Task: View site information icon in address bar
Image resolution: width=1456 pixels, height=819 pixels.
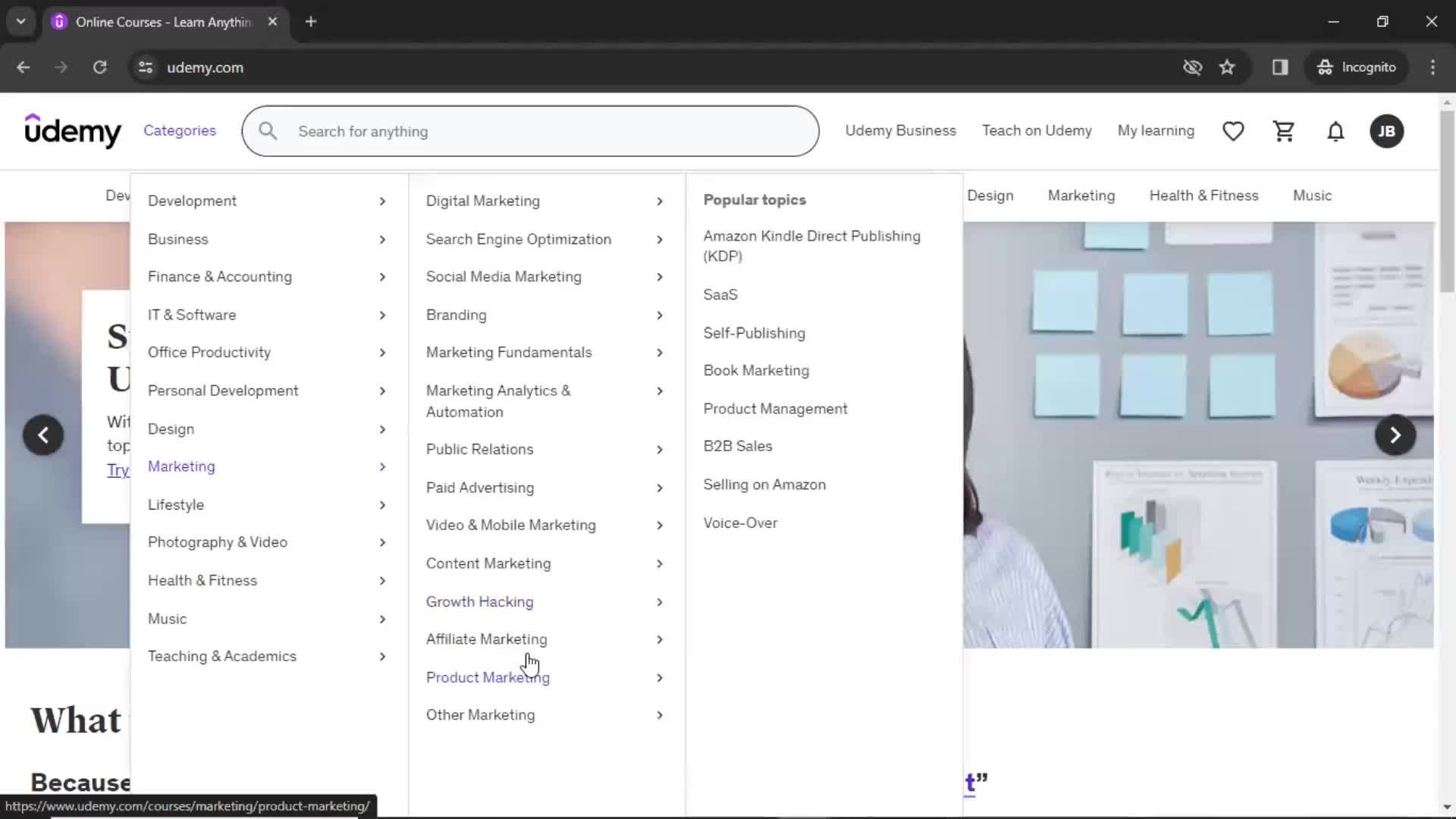Action: click(146, 67)
